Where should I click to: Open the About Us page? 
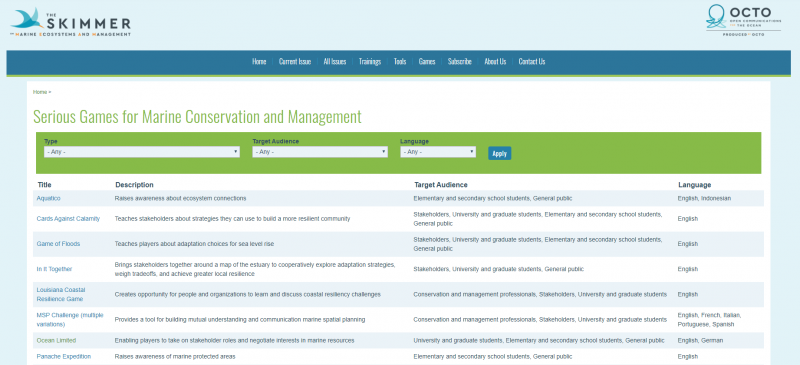point(495,62)
